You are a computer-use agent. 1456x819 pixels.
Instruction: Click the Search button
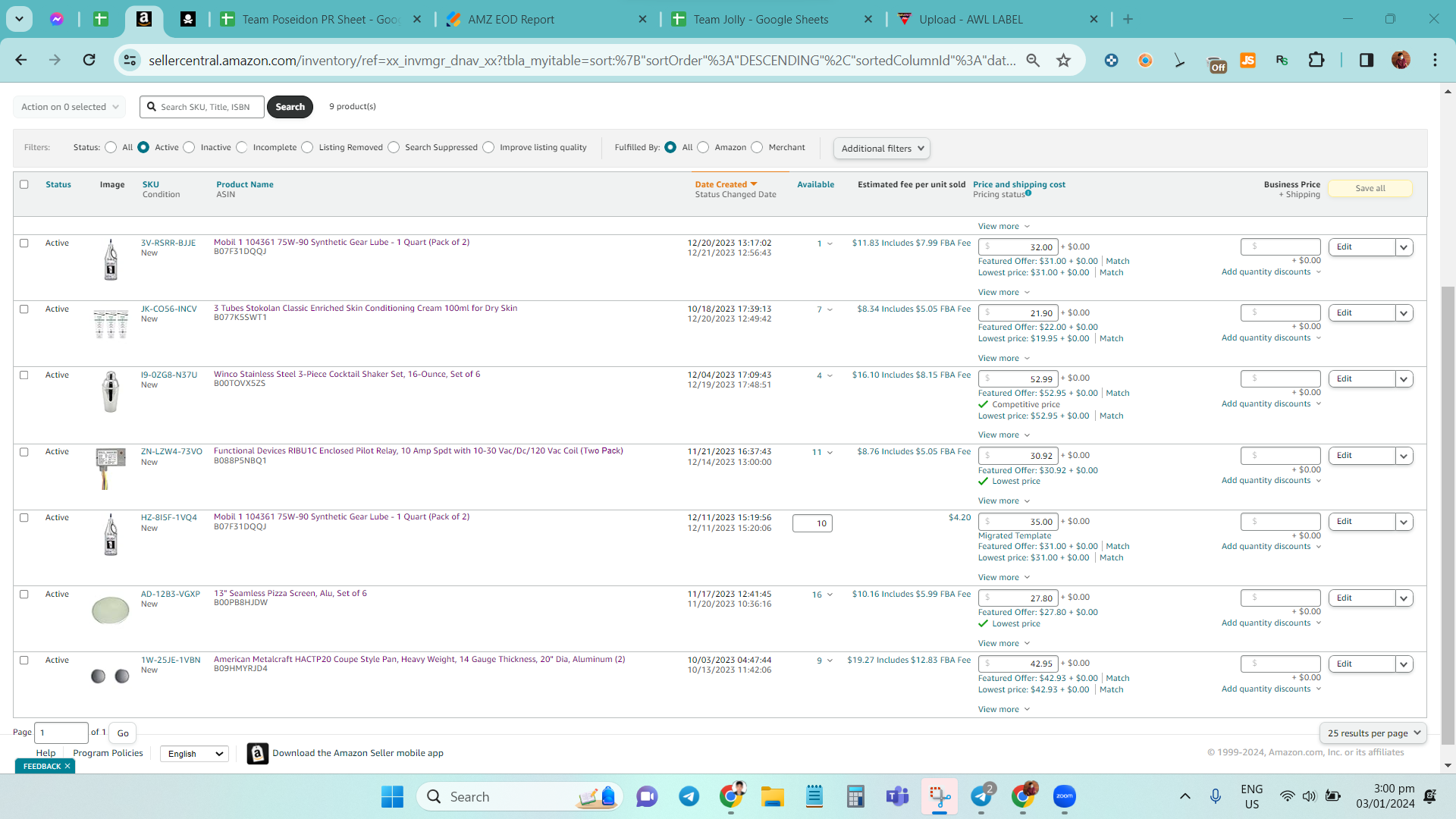[290, 107]
